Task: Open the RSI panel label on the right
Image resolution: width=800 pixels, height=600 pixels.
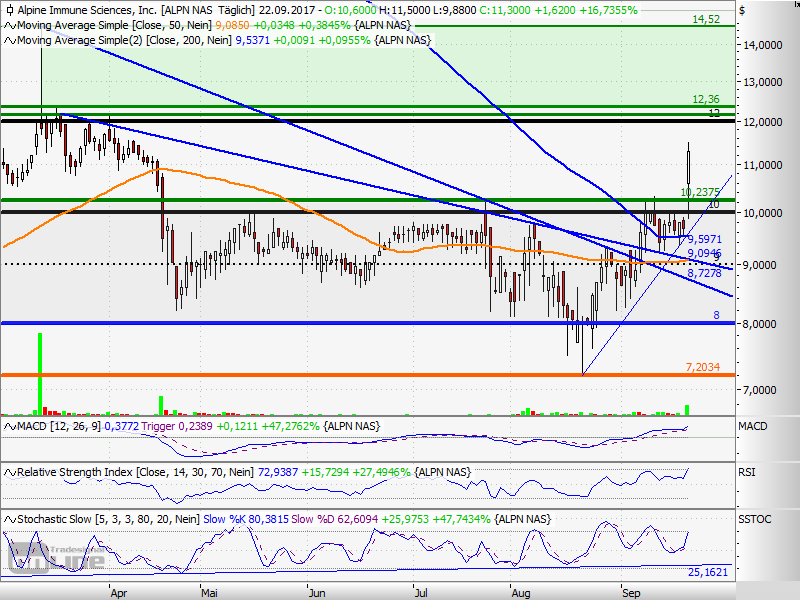Action: pyautogui.click(x=746, y=471)
